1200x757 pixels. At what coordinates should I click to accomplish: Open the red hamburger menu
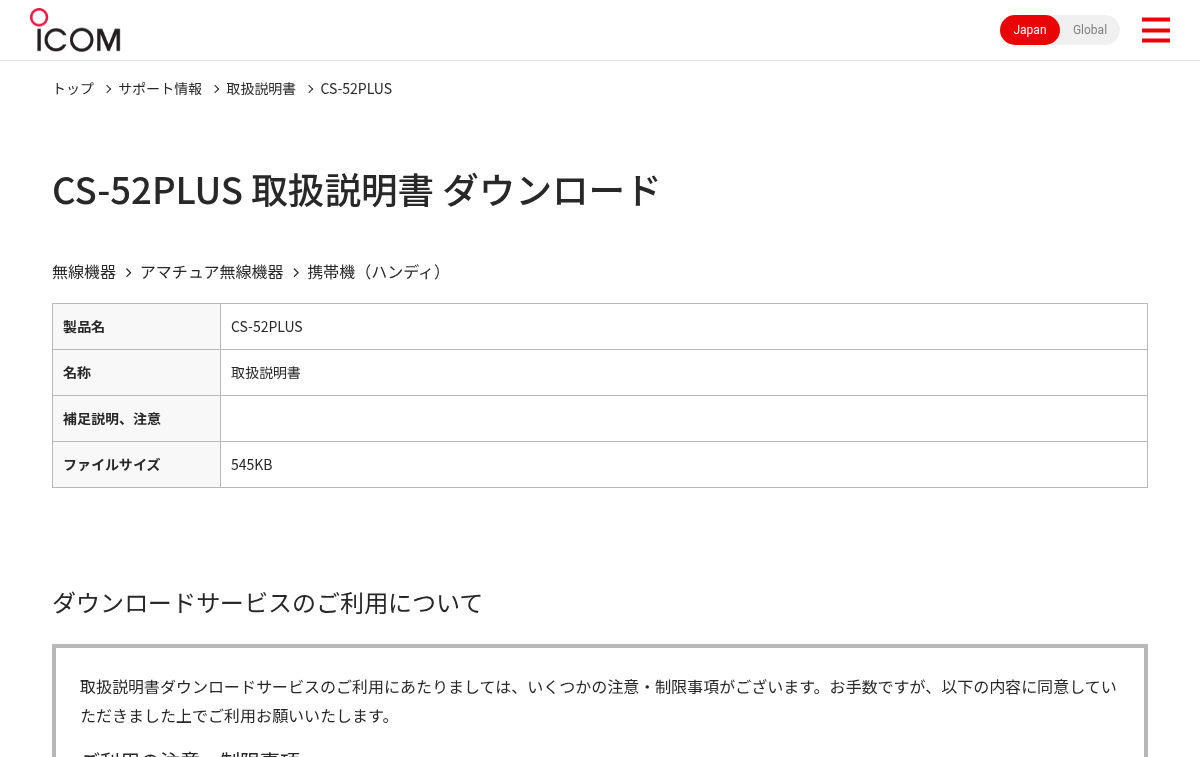tap(1156, 30)
